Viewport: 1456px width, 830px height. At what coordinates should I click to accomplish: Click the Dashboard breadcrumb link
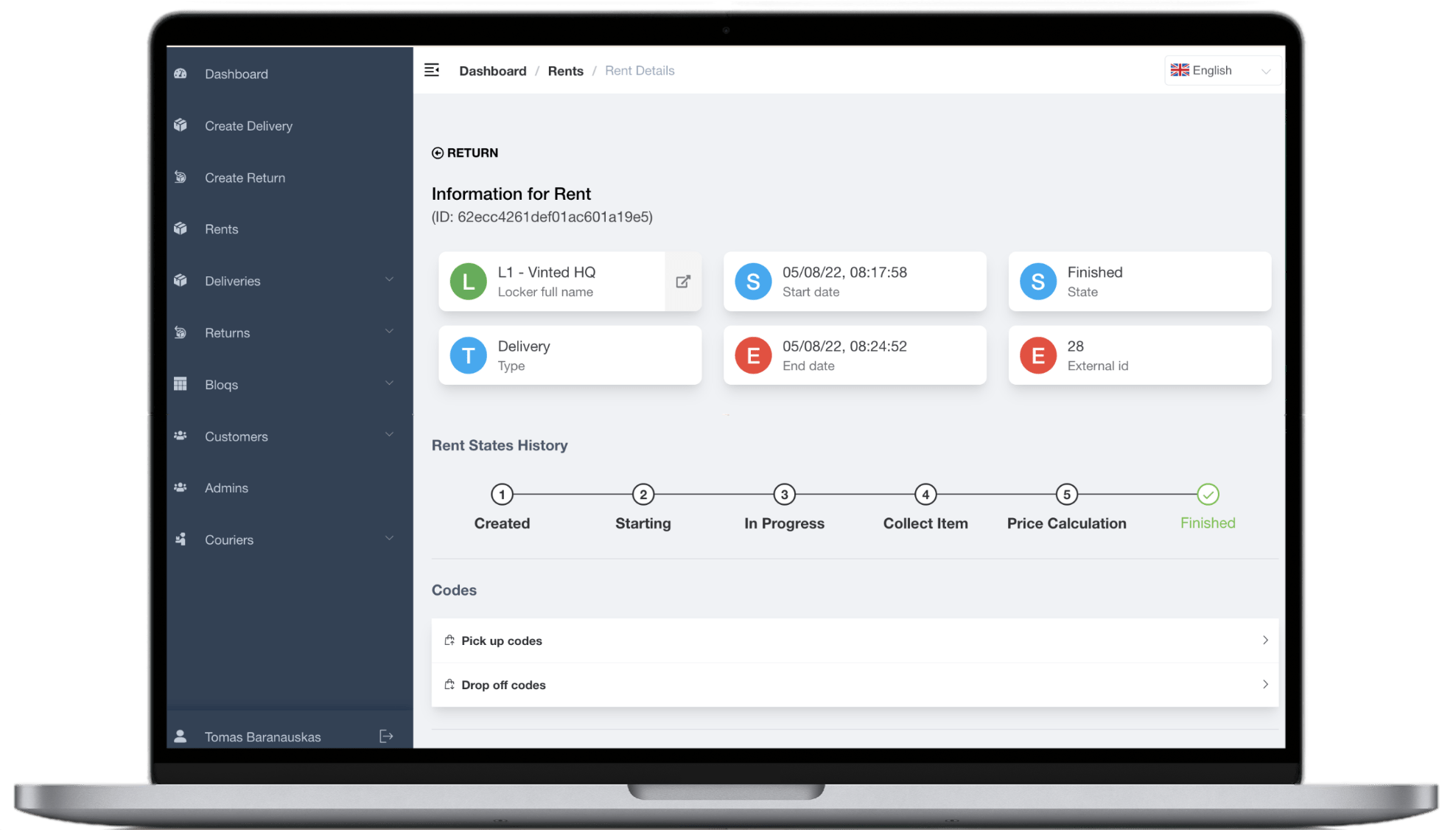[x=492, y=71]
